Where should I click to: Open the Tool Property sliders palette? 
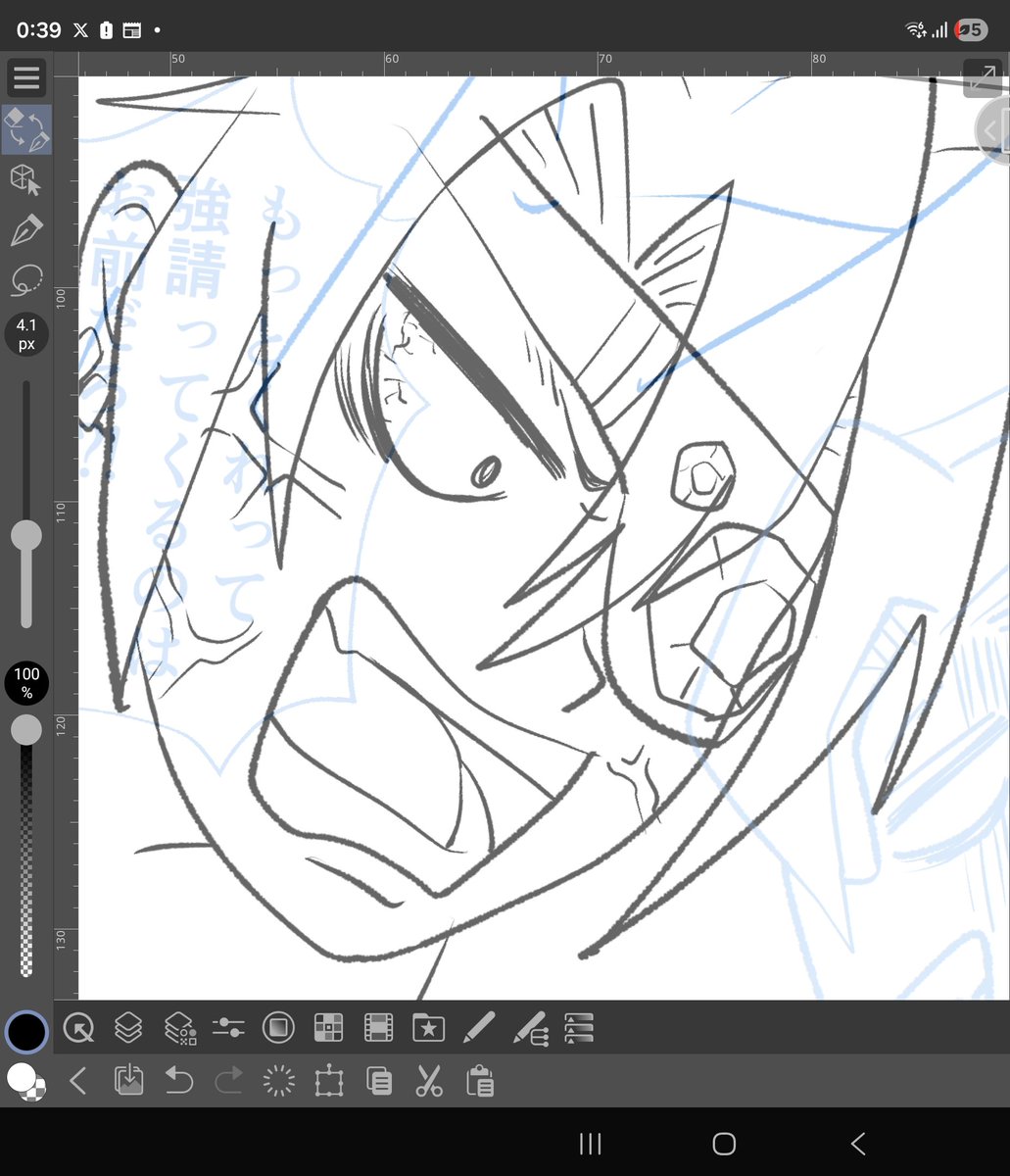228,1028
